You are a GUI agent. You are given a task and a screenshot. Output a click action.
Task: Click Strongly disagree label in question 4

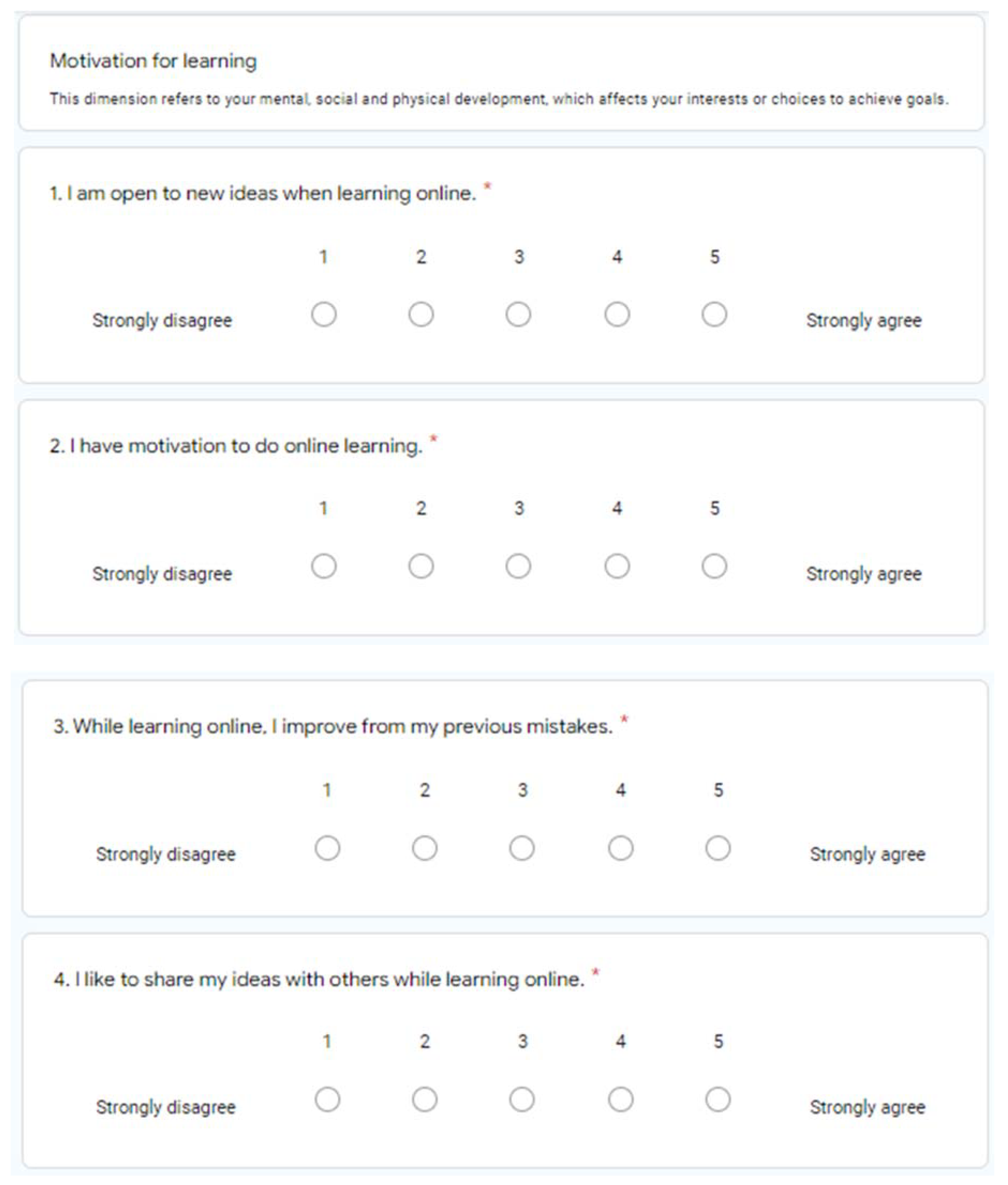click(x=166, y=1107)
